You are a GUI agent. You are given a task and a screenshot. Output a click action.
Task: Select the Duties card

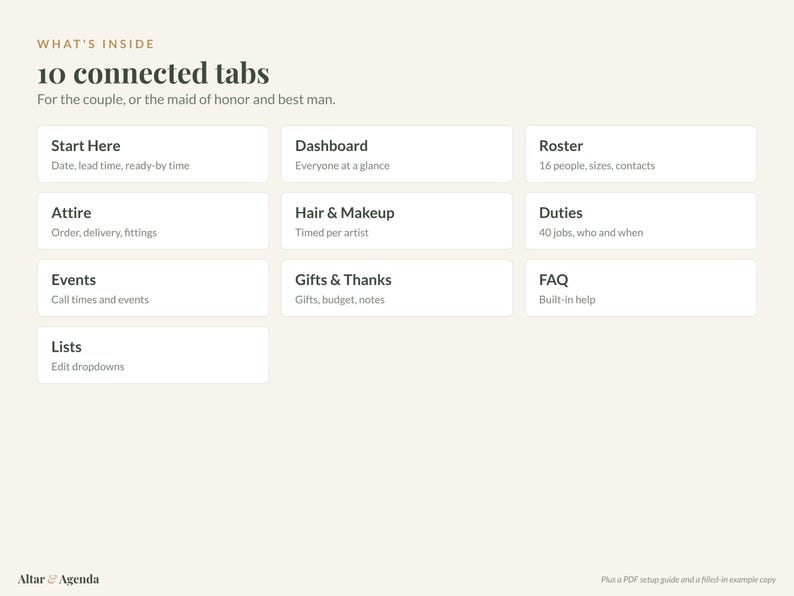tap(641, 221)
